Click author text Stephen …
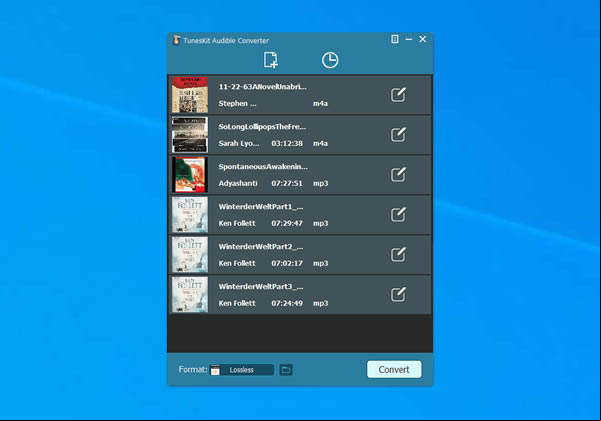 [x=237, y=104]
